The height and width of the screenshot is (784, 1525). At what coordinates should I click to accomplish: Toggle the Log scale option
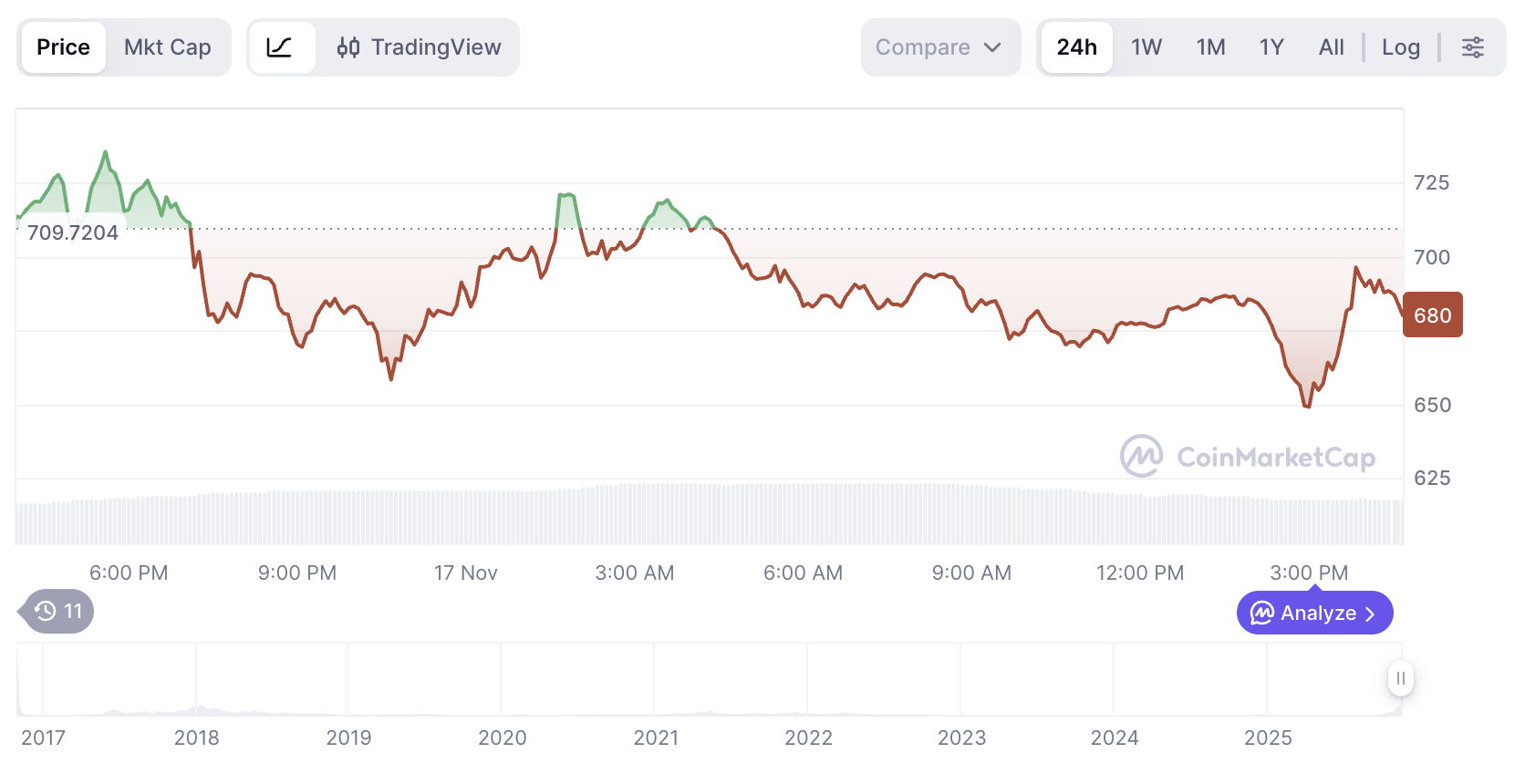(x=1400, y=47)
